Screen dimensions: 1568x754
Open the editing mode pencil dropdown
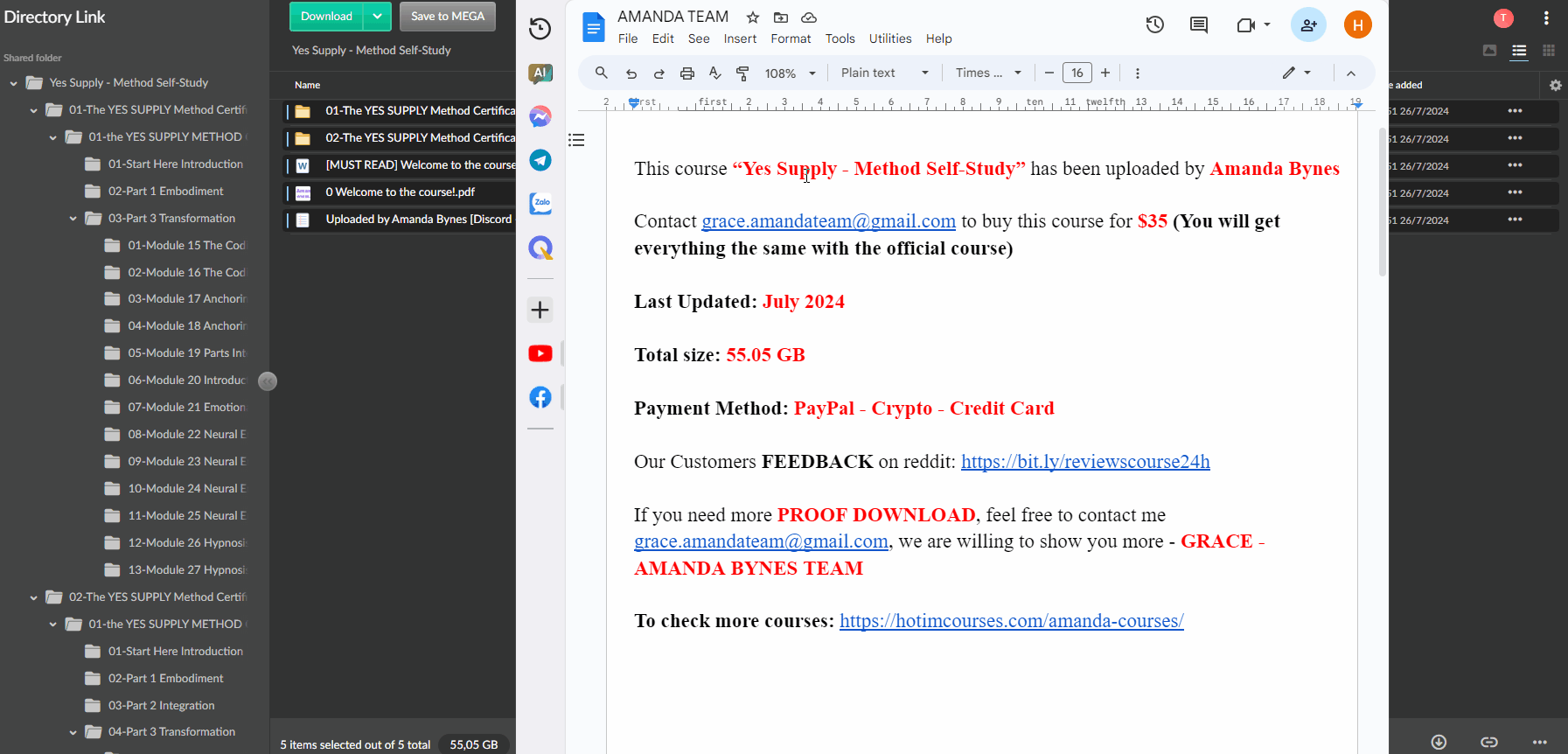tap(1297, 73)
